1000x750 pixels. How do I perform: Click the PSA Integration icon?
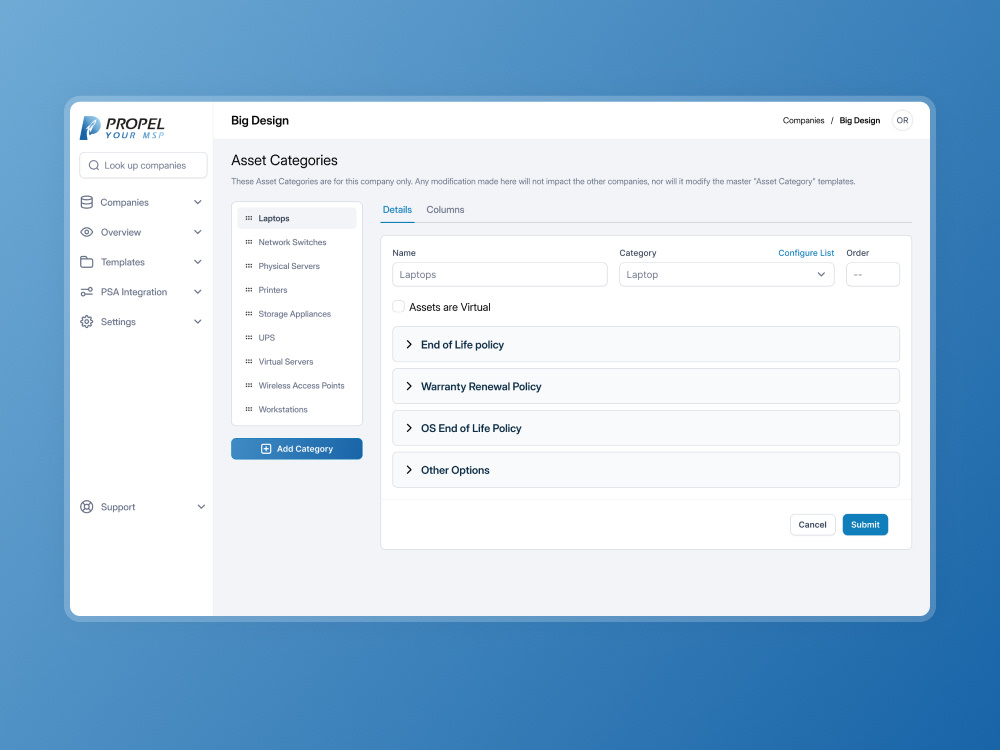(x=87, y=292)
